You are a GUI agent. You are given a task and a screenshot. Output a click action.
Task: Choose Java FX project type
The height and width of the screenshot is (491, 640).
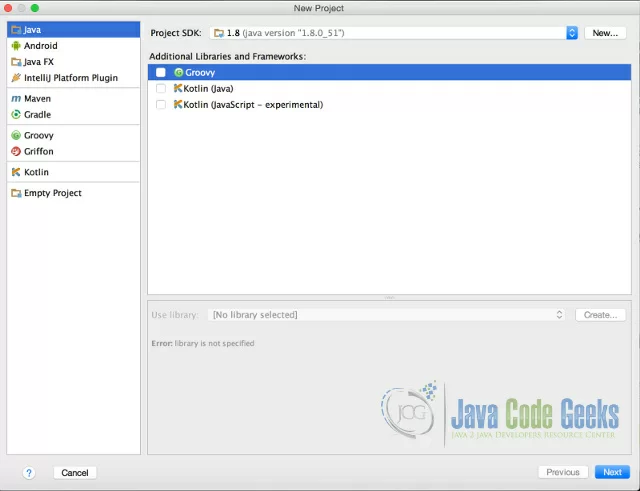pyautogui.click(x=73, y=62)
